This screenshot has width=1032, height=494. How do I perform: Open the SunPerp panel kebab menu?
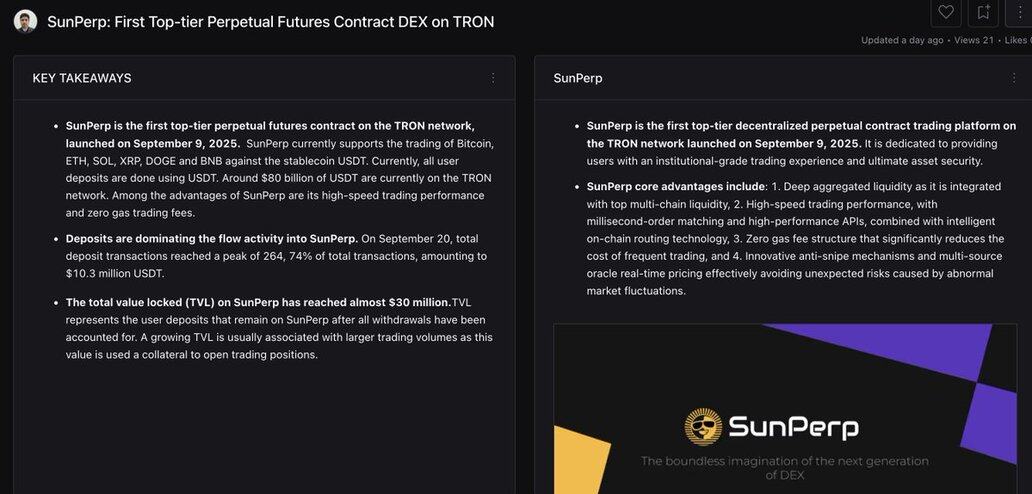coord(1013,78)
